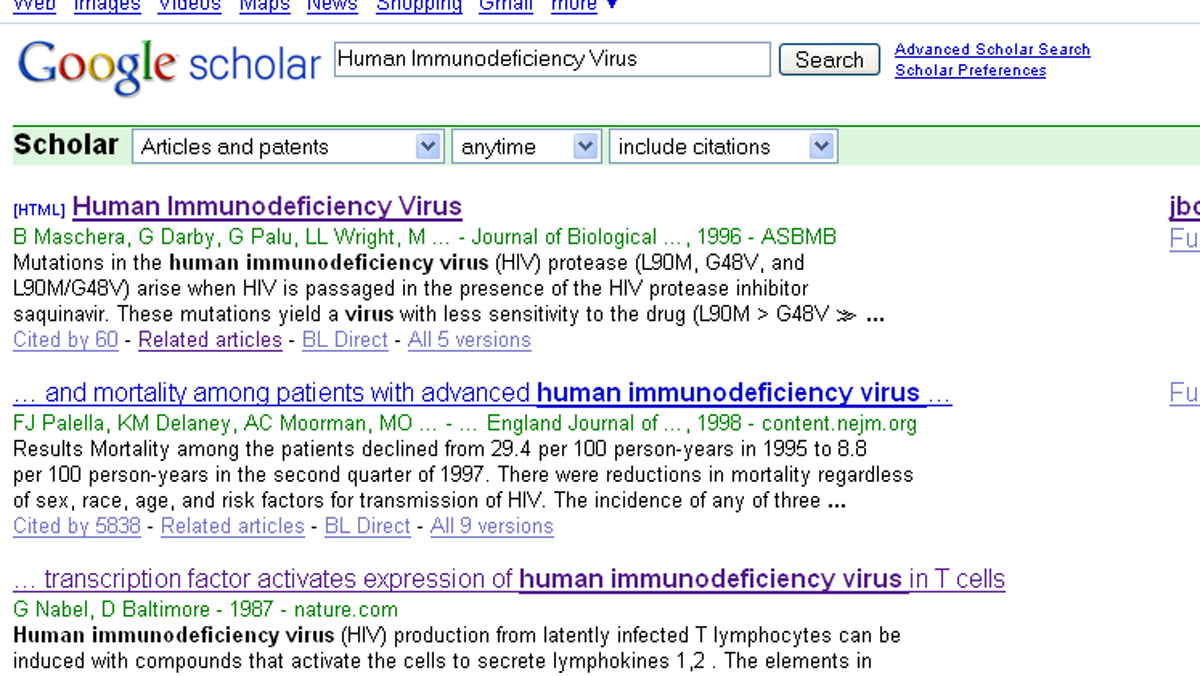Click the Google Scholar logo
The width and height of the screenshot is (1200, 676).
(168, 65)
